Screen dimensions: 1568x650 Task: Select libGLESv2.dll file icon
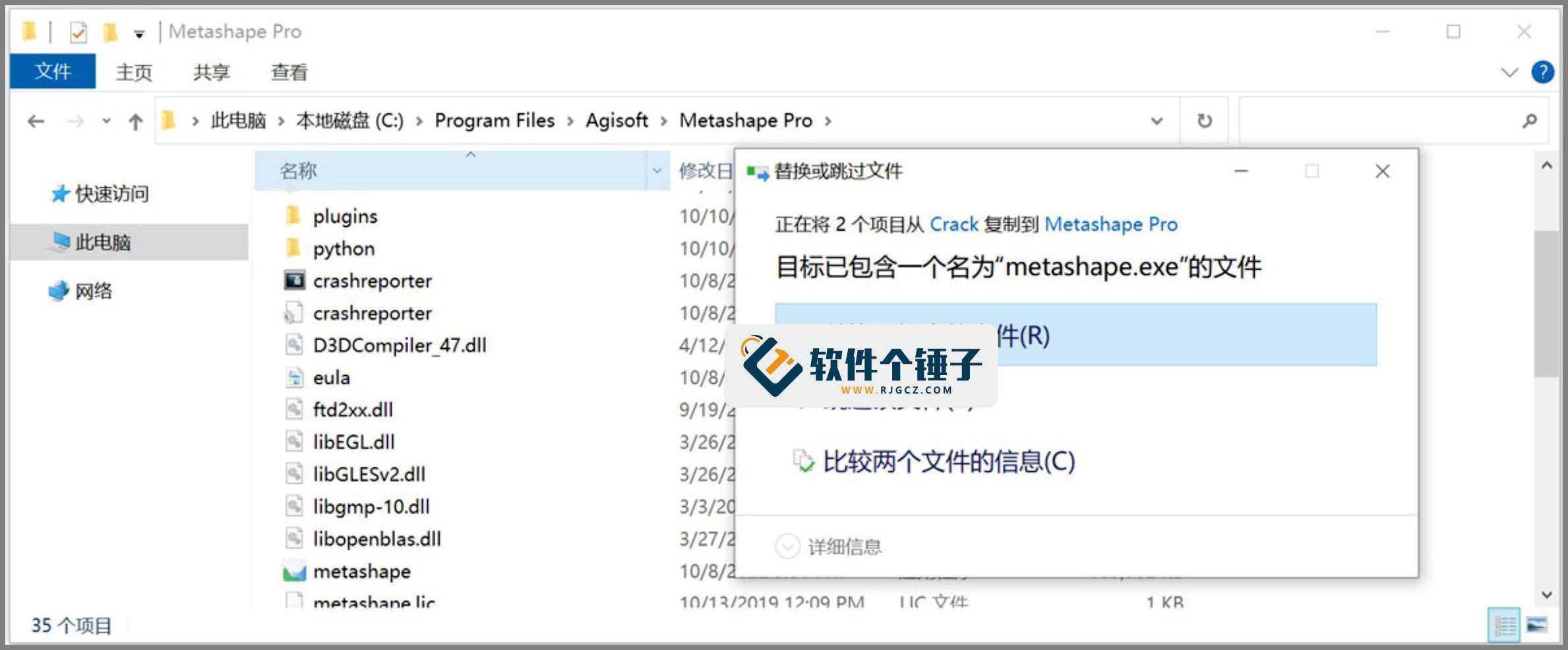pos(293,474)
